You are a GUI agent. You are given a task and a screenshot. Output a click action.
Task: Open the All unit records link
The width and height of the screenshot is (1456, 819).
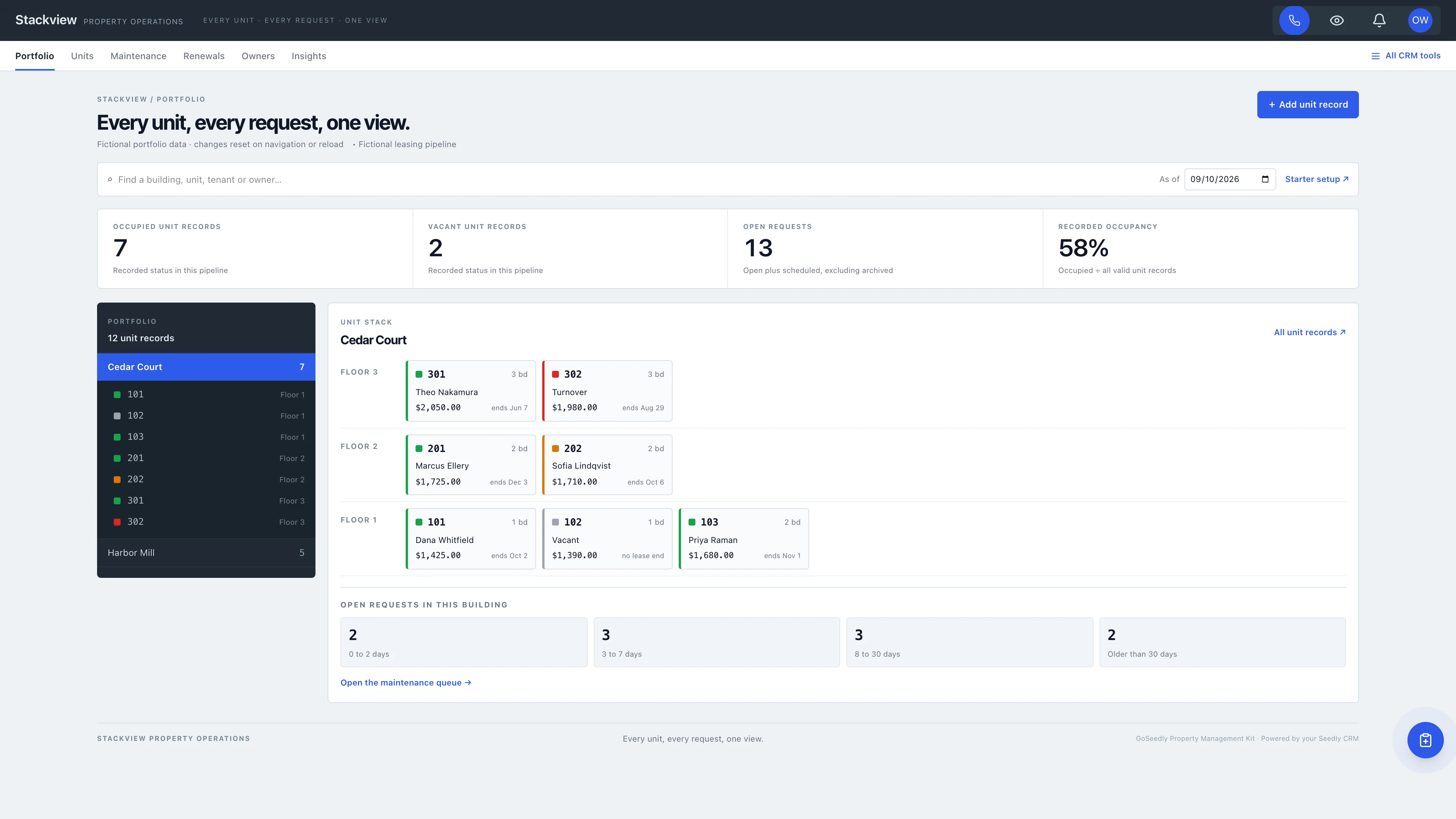point(1310,333)
